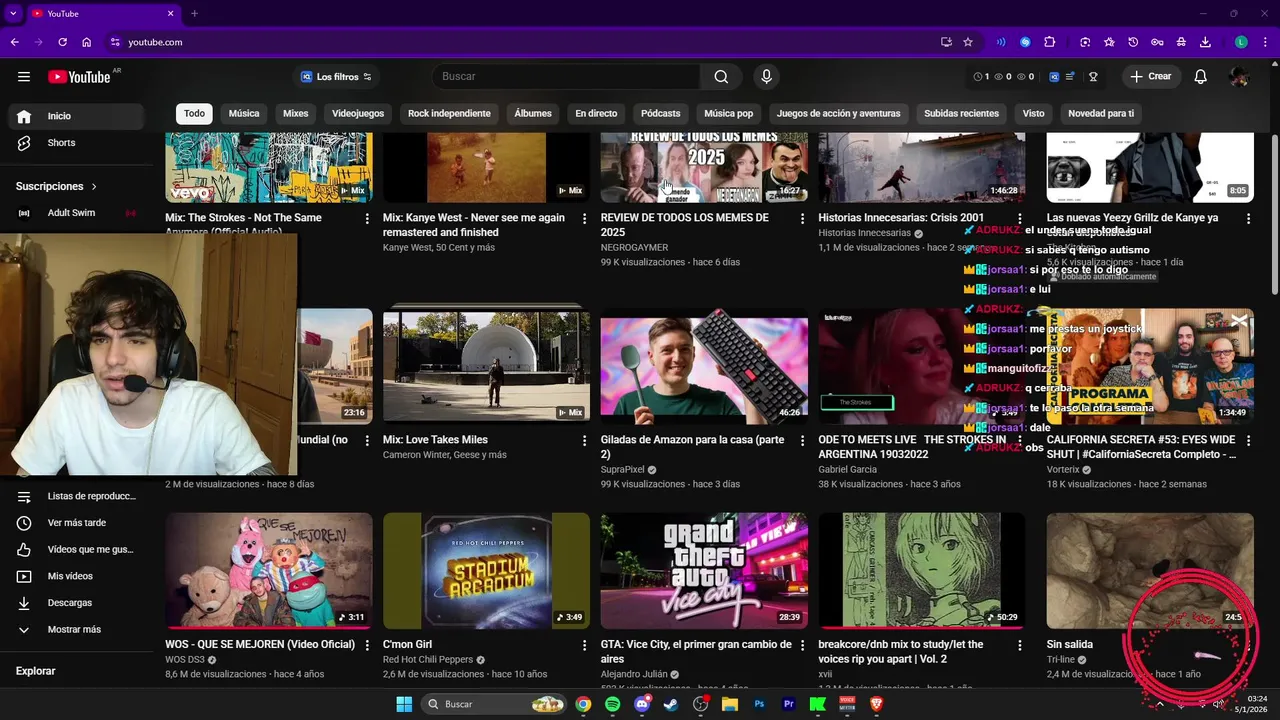
Task: Open the account avatar menu
Action: click(1239, 77)
